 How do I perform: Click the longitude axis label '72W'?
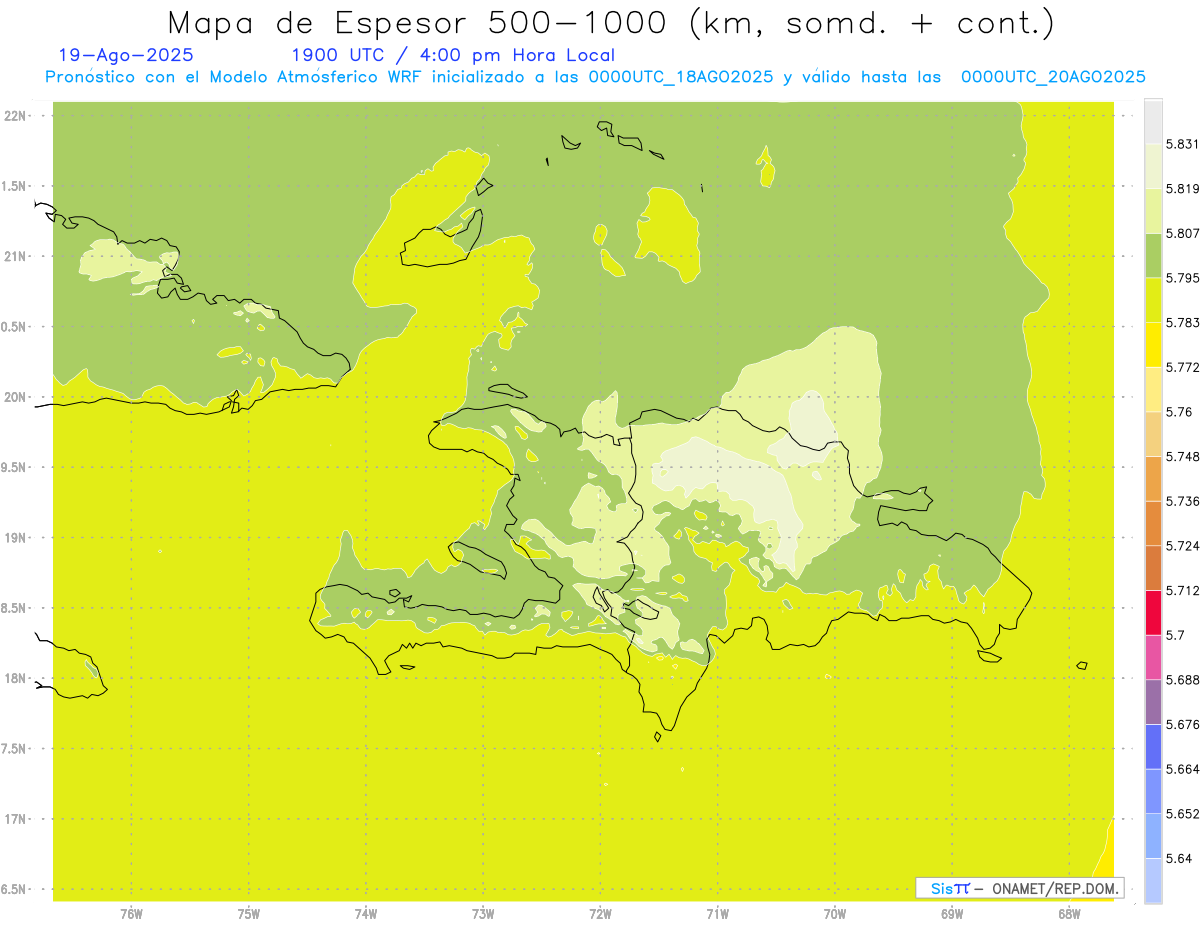[600, 914]
